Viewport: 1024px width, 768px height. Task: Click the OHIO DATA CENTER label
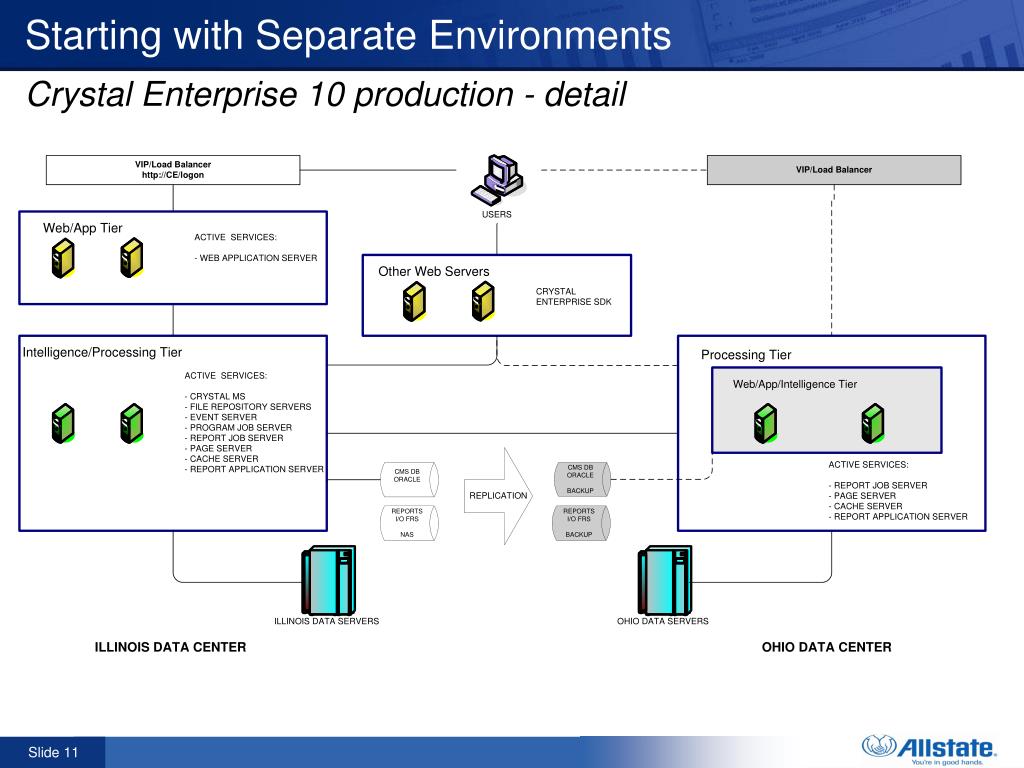point(826,647)
